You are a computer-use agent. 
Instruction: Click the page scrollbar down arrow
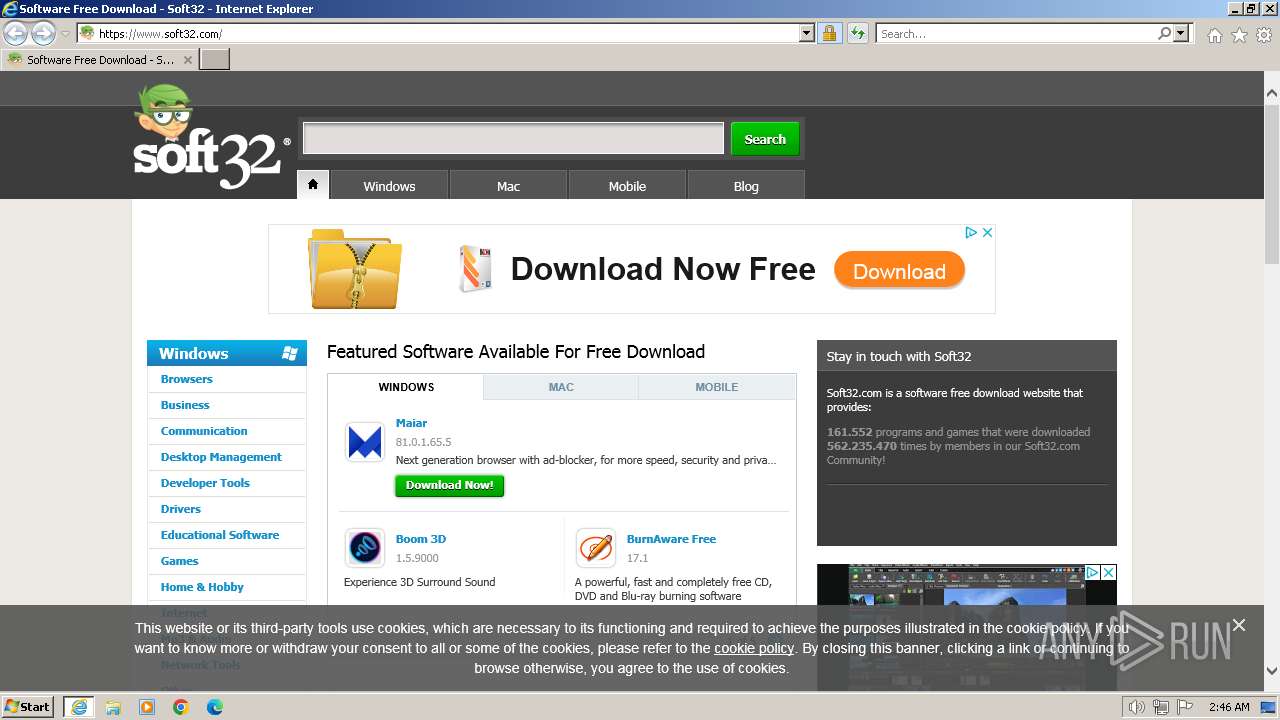pos(1272,671)
